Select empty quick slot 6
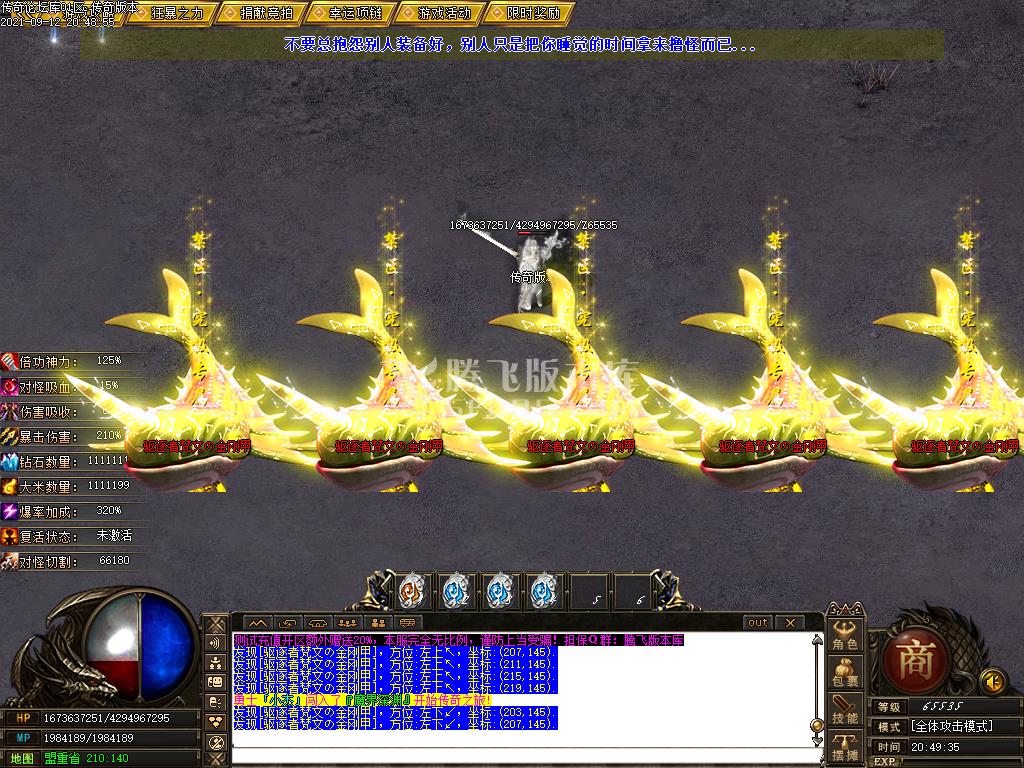The width and height of the screenshot is (1024, 768). (632, 592)
